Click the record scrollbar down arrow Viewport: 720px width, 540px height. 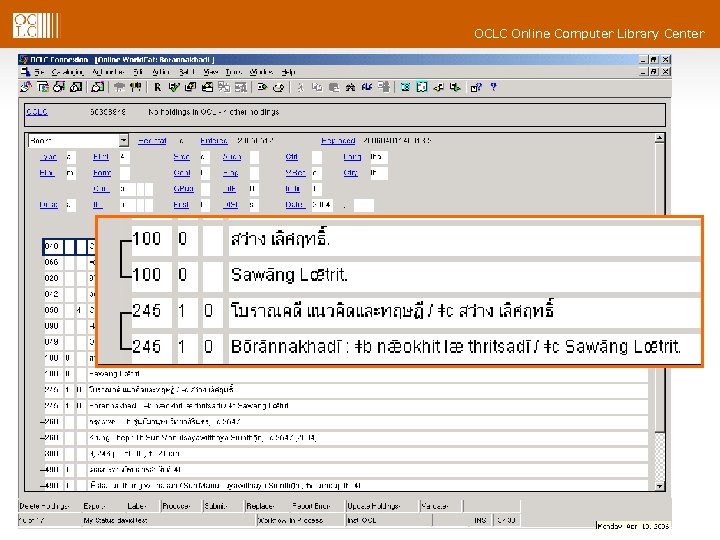[x=659, y=486]
